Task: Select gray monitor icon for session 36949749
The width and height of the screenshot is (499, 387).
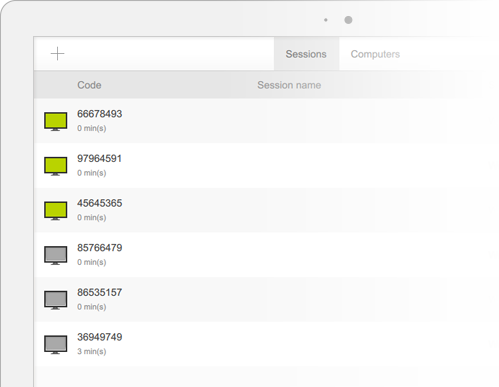Action: (x=56, y=345)
